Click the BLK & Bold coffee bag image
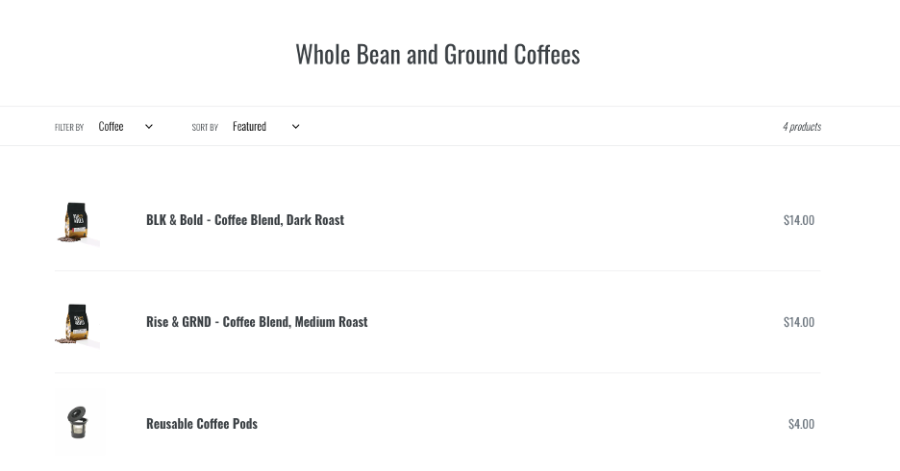The width and height of the screenshot is (900, 471). click(76, 221)
